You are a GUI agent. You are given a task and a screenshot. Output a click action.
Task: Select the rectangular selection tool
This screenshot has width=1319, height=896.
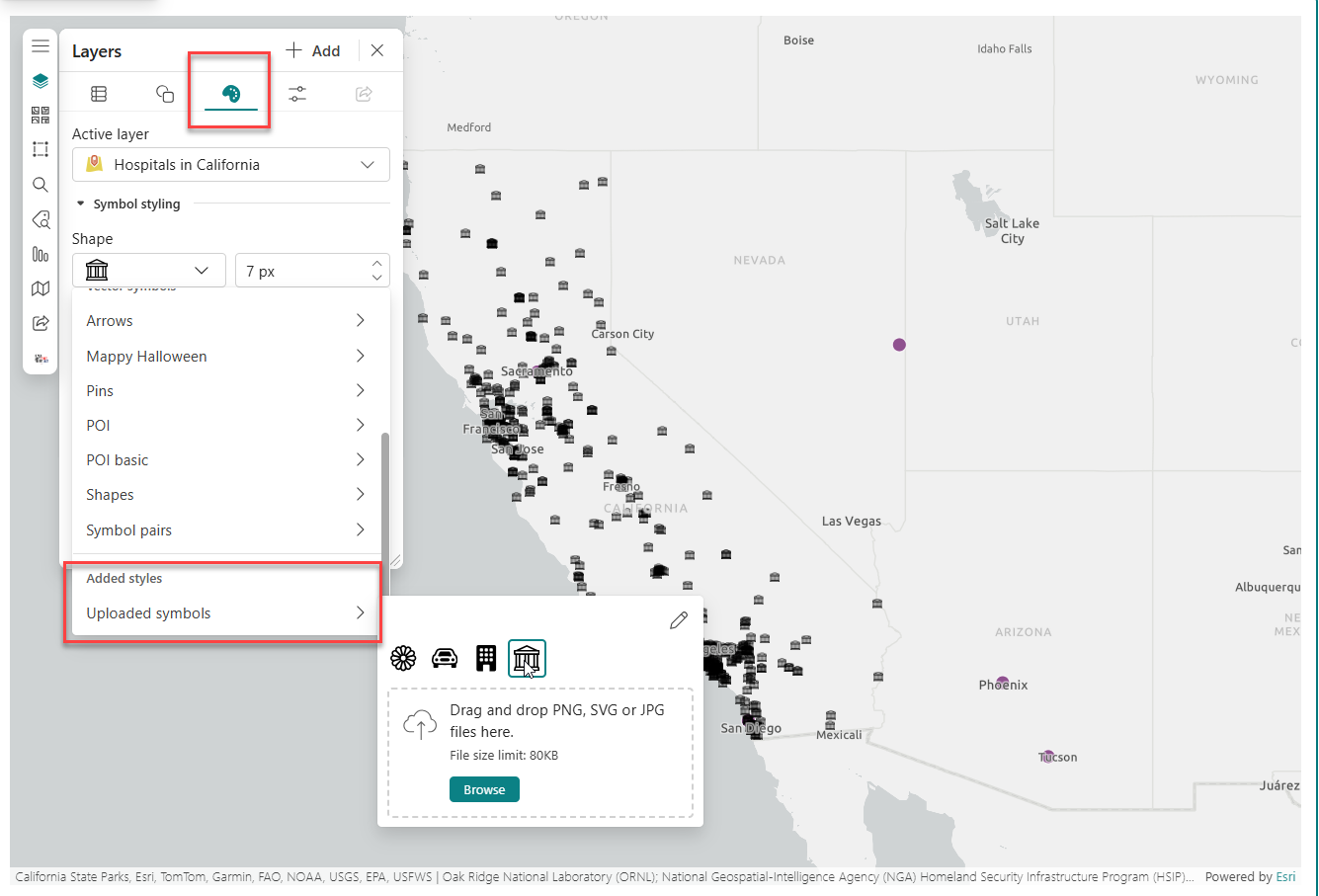click(41, 149)
